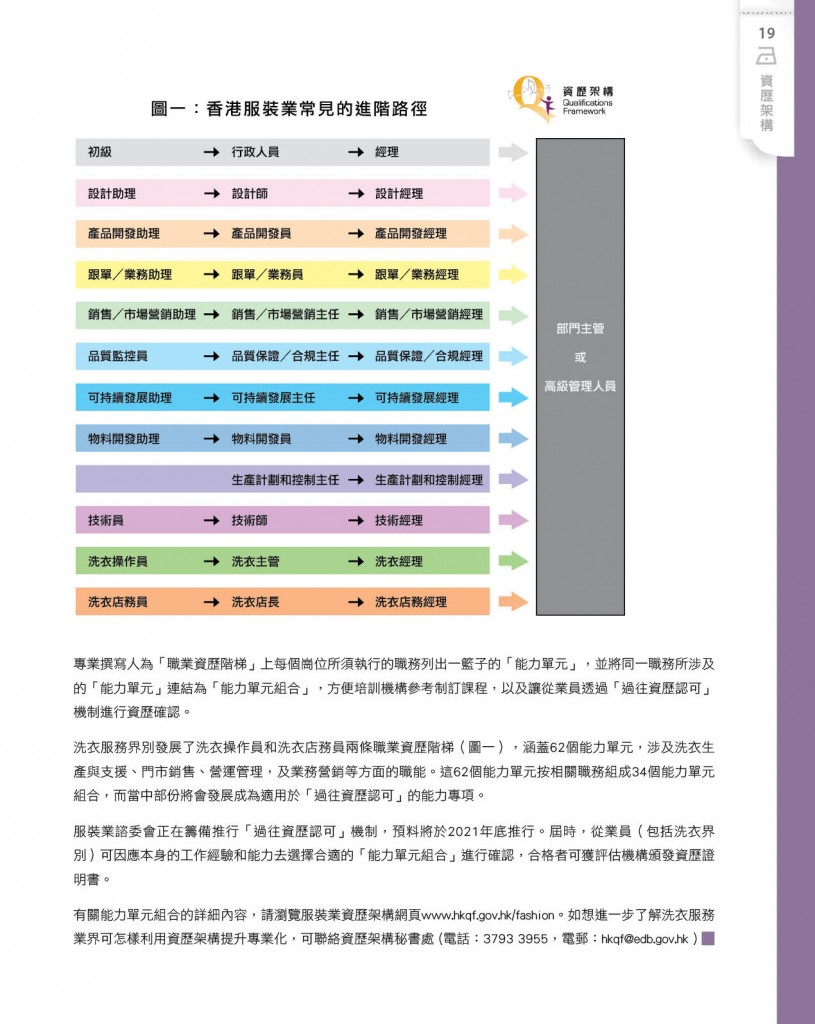This screenshot has height=1024, width=815.
Task: Click the yellow arrow after 跟單/業務經理
Action: [512, 275]
